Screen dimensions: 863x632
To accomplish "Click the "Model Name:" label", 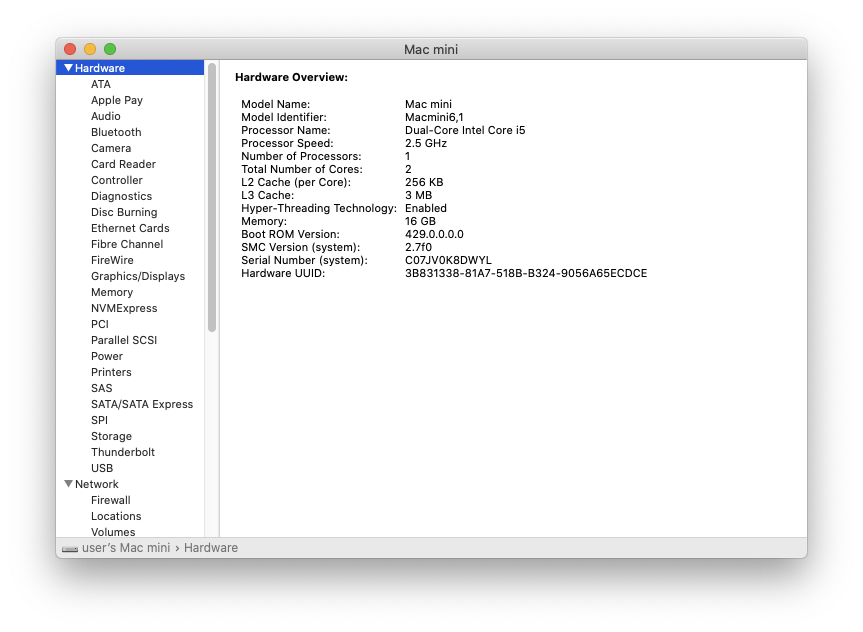I will [x=276, y=104].
